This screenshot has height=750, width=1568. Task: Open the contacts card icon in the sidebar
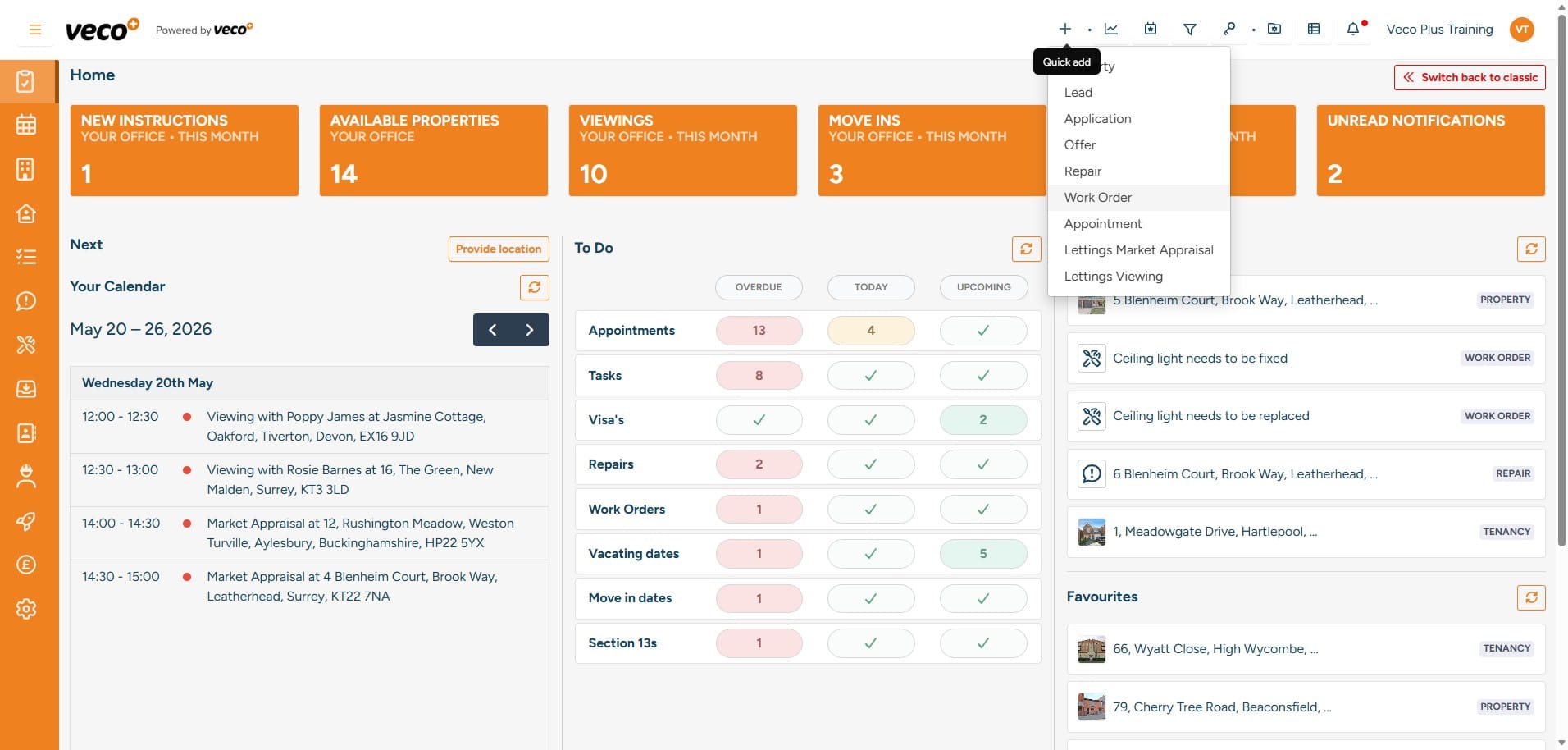[26, 432]
